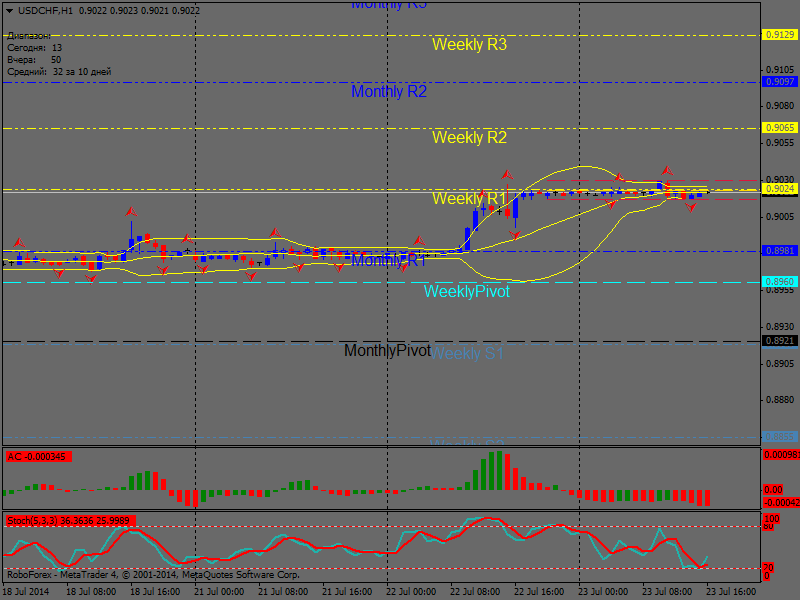This screenshot has height=600, width=800.
Task: Click the Weekly R2 text label
Action: click(x=469, y=138)
